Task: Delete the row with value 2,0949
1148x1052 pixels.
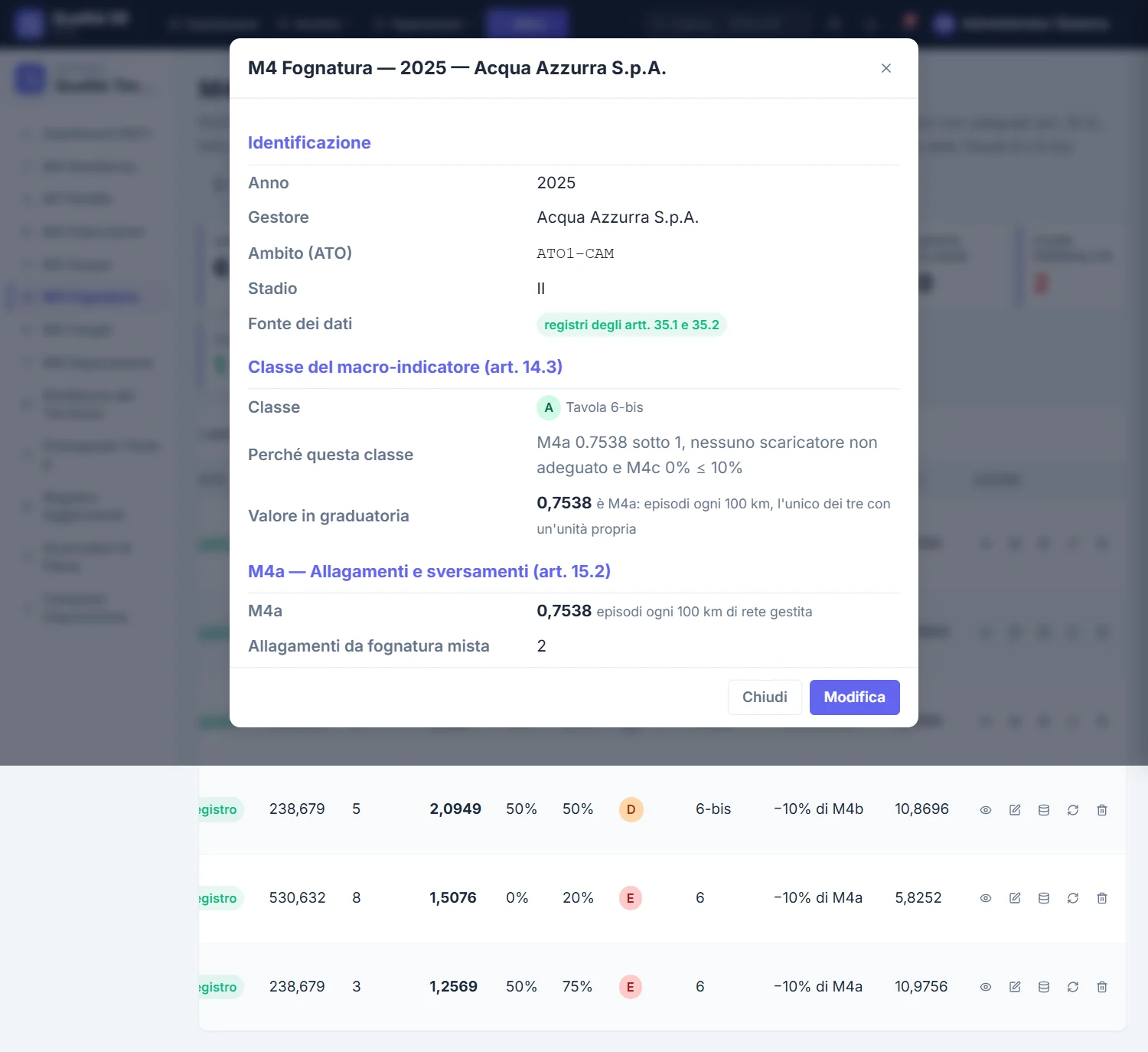Action: click(1102, 810)
